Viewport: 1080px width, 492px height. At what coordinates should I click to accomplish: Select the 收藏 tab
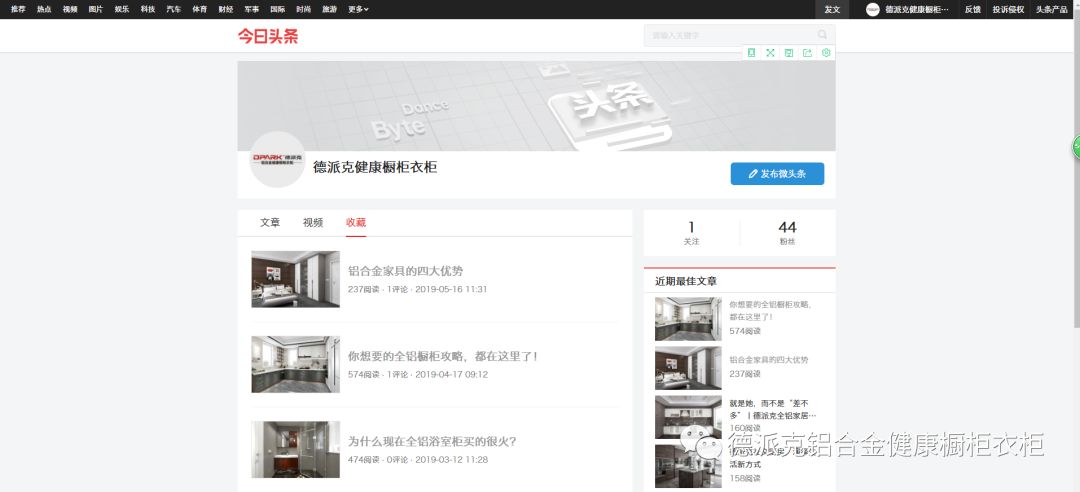[356, 223]
